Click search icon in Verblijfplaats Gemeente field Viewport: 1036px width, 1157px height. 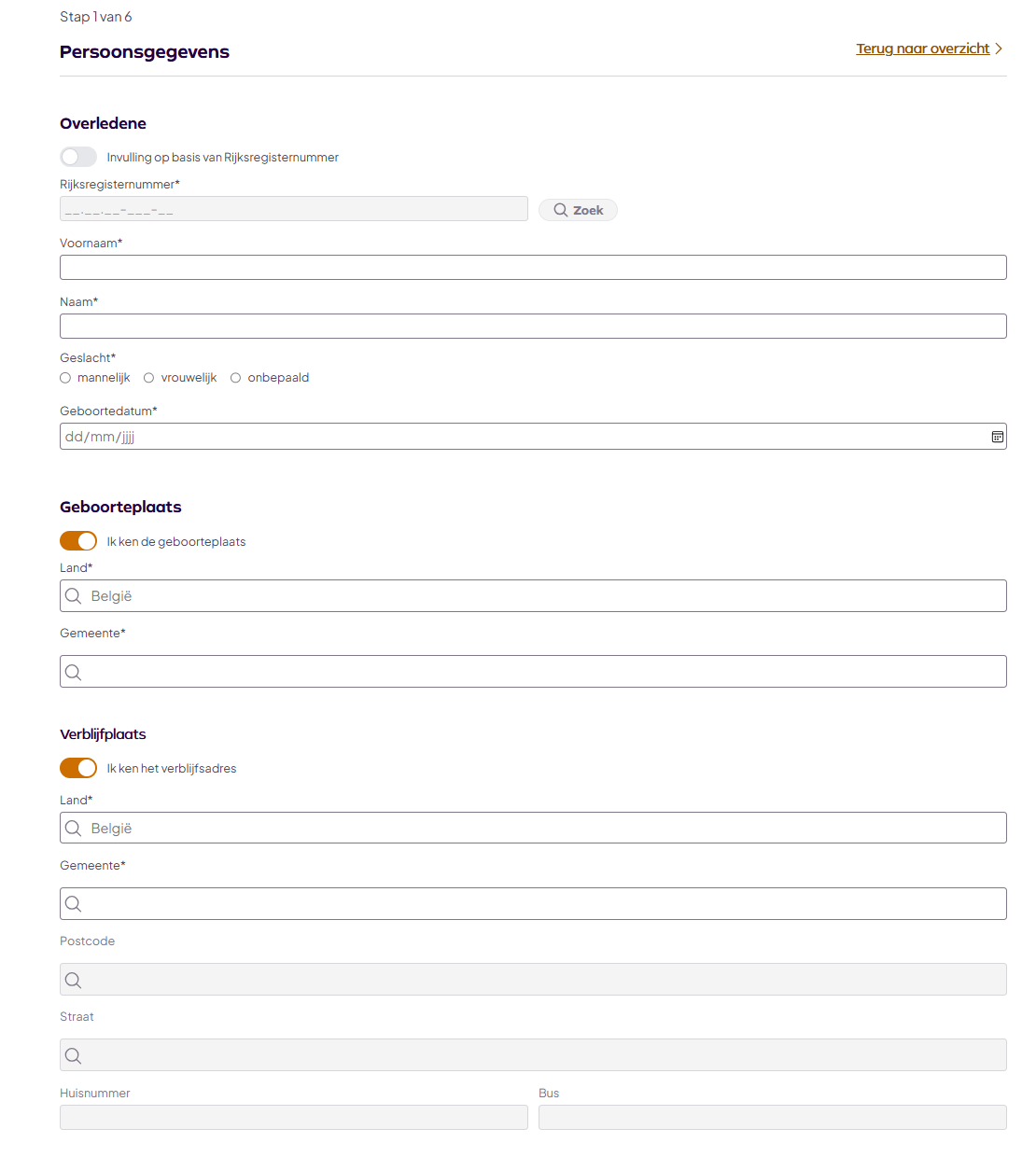(73, 904)
